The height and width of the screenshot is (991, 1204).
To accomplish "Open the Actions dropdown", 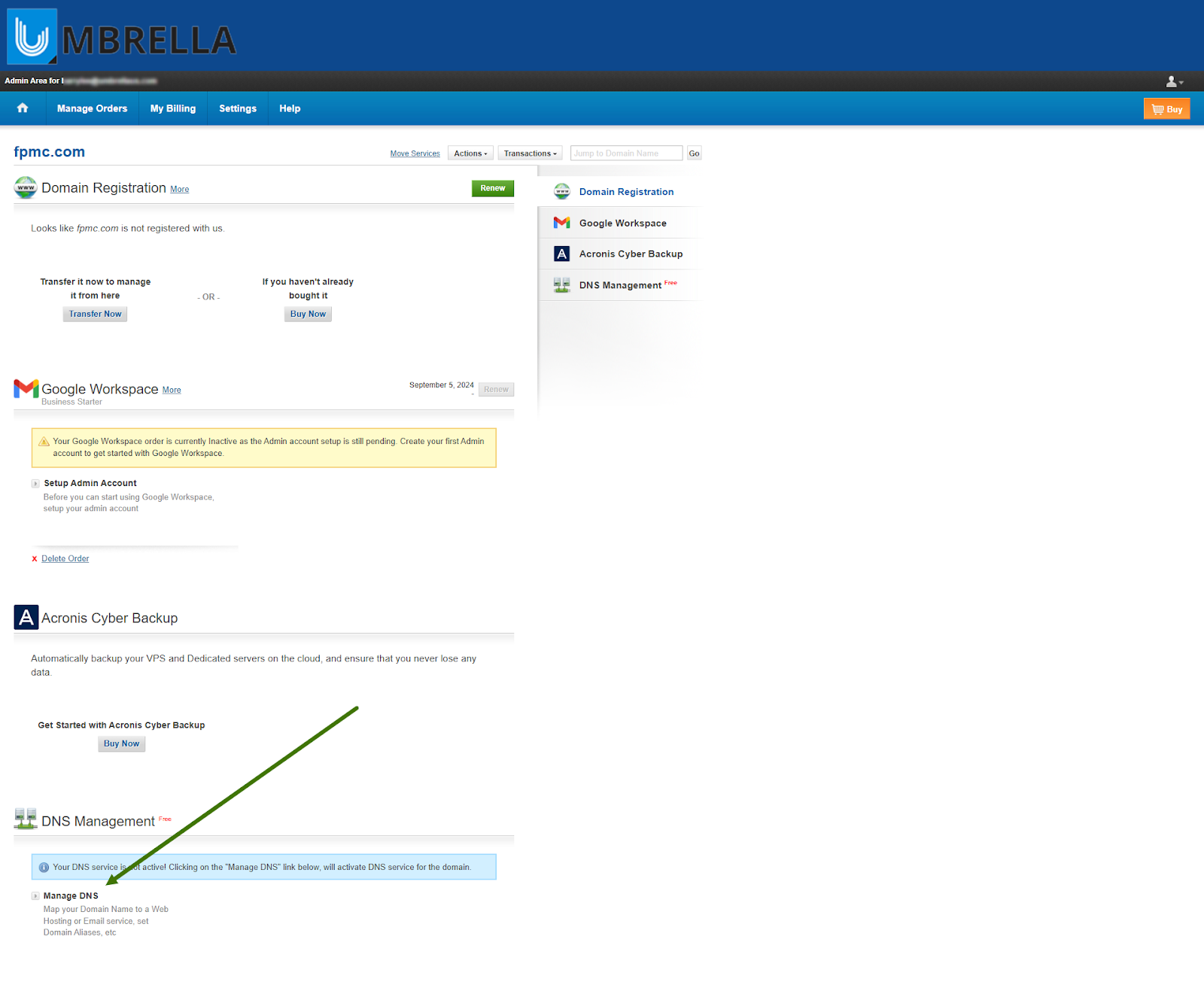I will click(x=470, y=154).
